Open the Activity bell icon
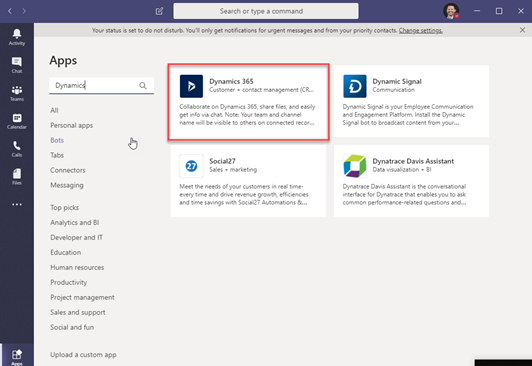 (17, 37)
